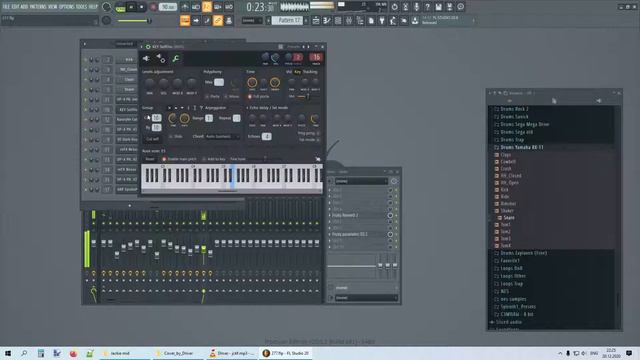Select the Cowbell sample in browser
Image resolution: width=640 pixels, height=360 pixels.
click(508, 162)
